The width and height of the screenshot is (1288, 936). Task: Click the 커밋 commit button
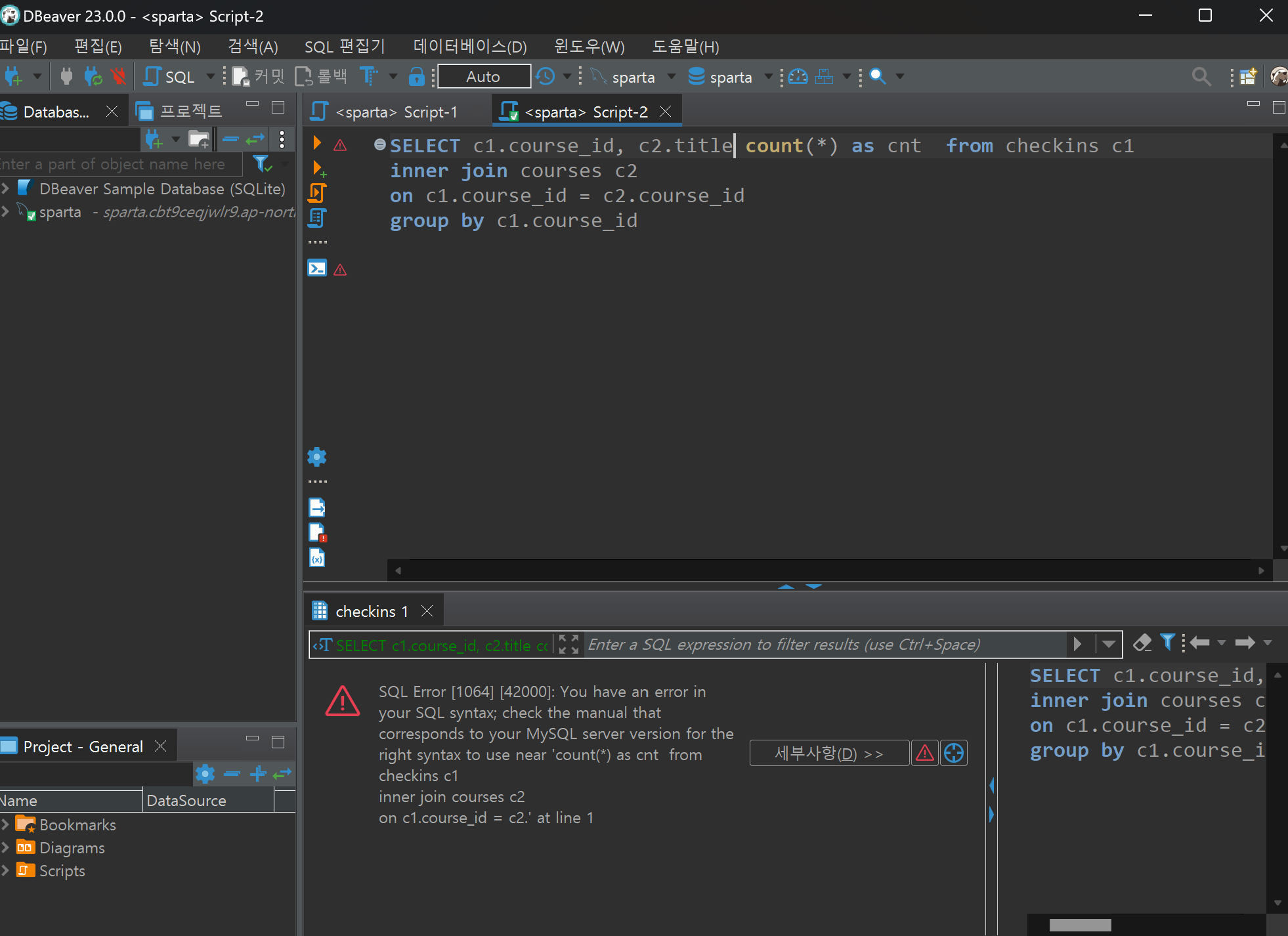[x=259, y=77]
